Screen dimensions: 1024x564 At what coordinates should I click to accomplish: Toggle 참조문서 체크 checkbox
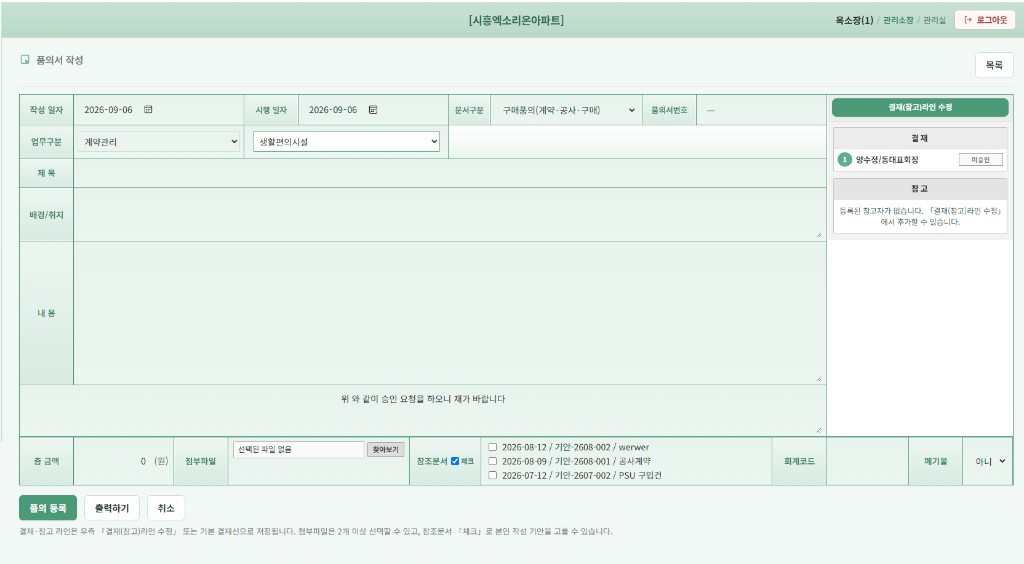(455, 461)
